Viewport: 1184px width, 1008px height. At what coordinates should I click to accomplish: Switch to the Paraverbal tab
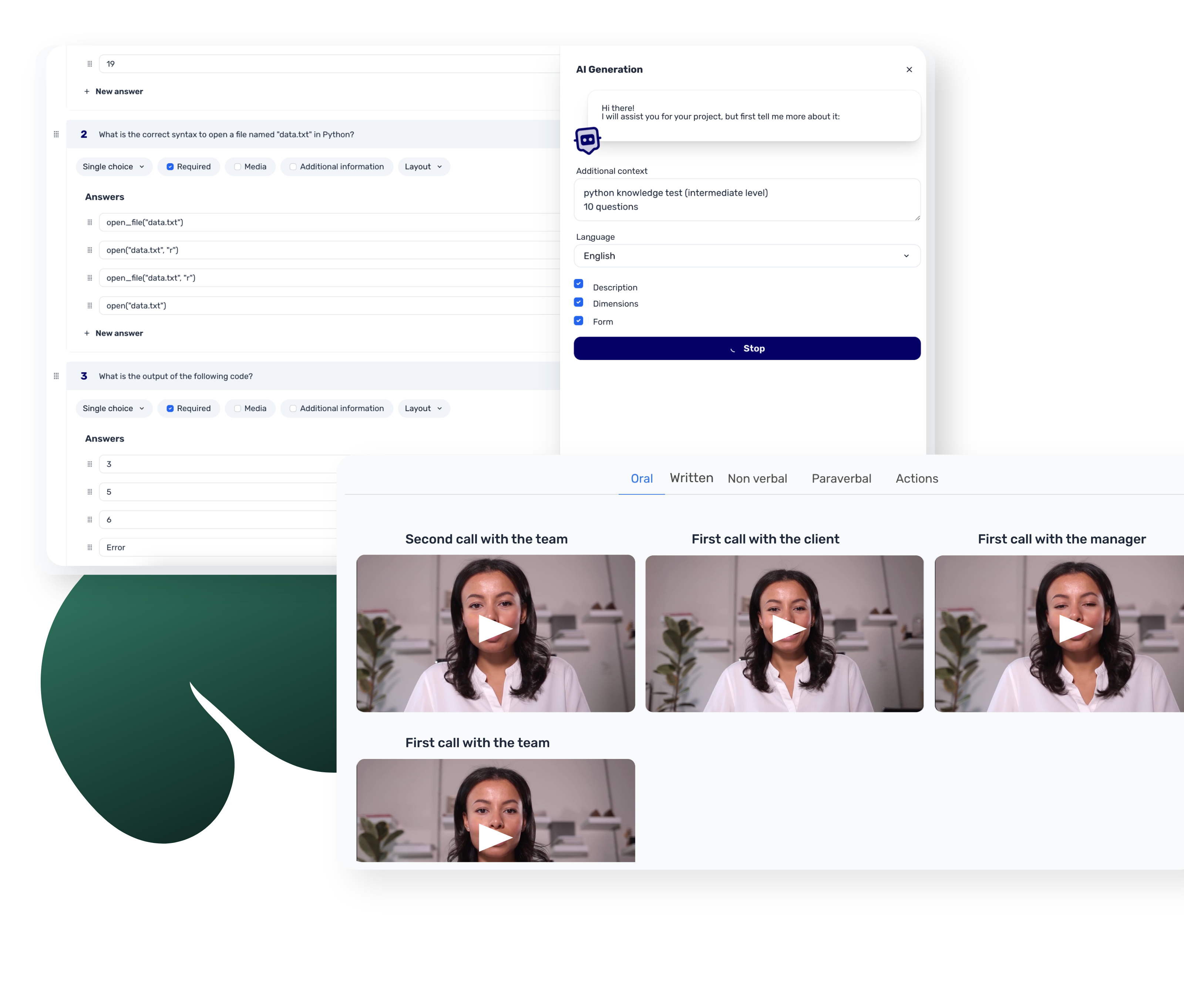841,479
